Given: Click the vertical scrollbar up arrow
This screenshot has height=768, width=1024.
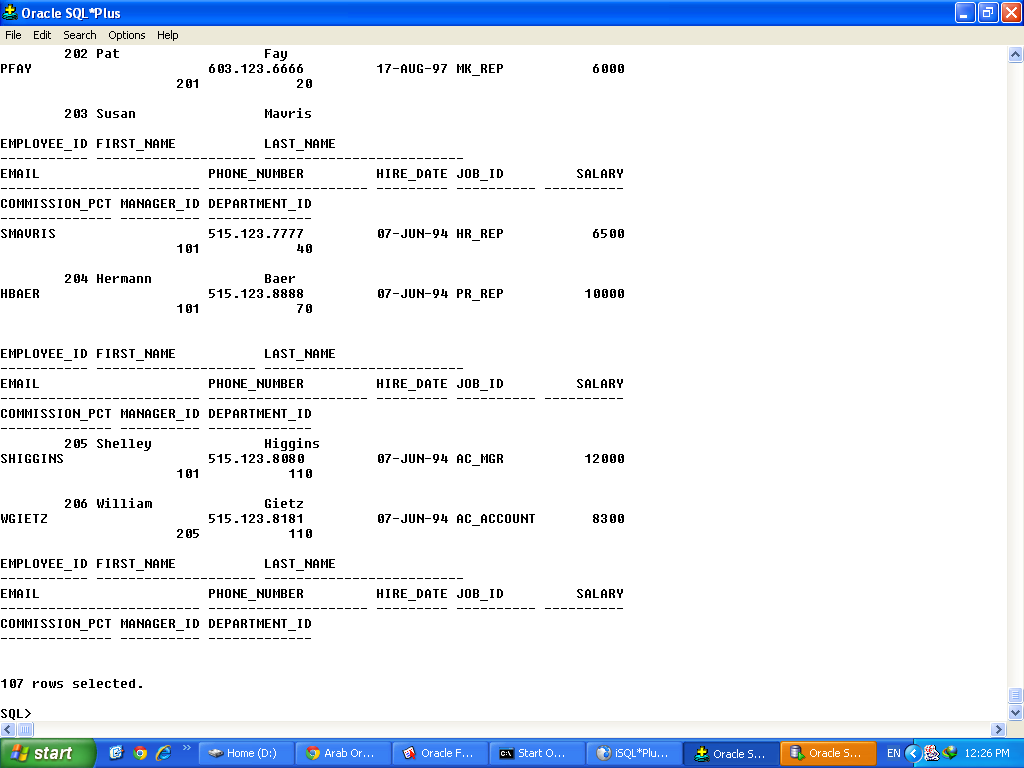Looking at the screenshot, I should click(1015, 56).
